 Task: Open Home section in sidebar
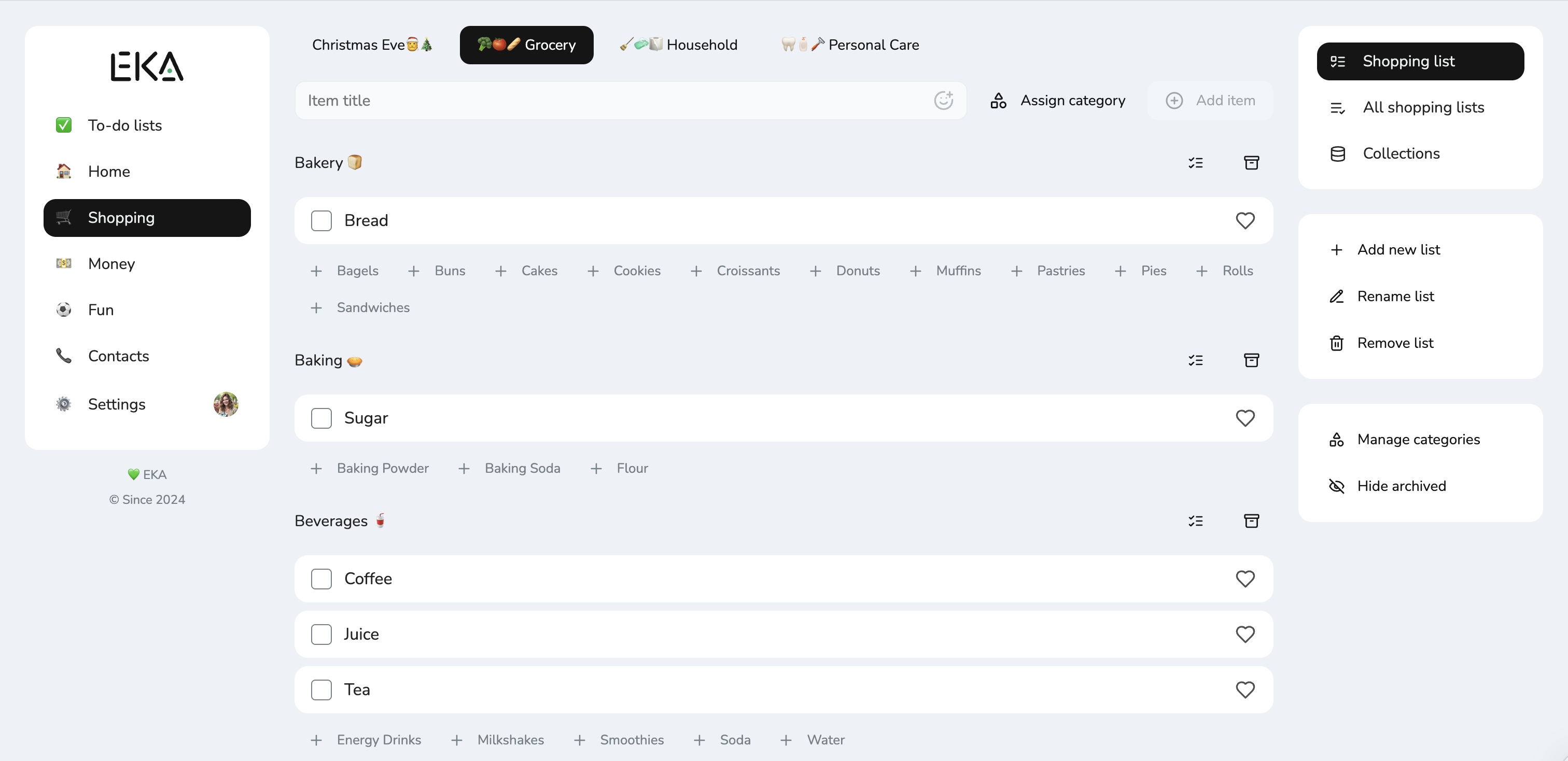(x=147, y=171)
